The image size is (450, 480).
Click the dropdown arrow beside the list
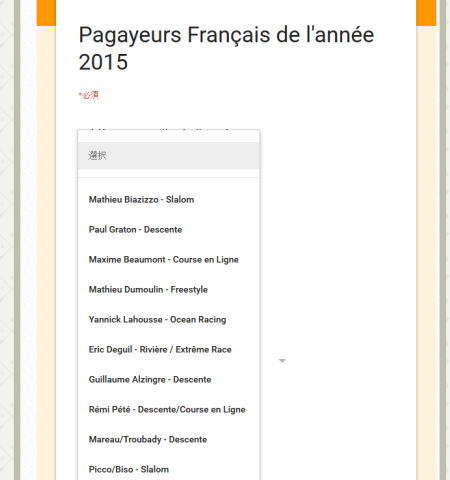point(282,361)
